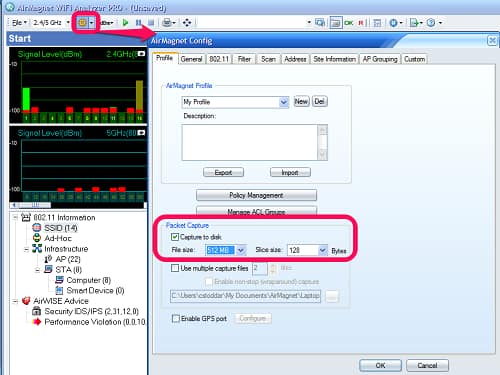500x375 pixels.
Task: Open the Slice size dropdown
Action: point(322,250)
